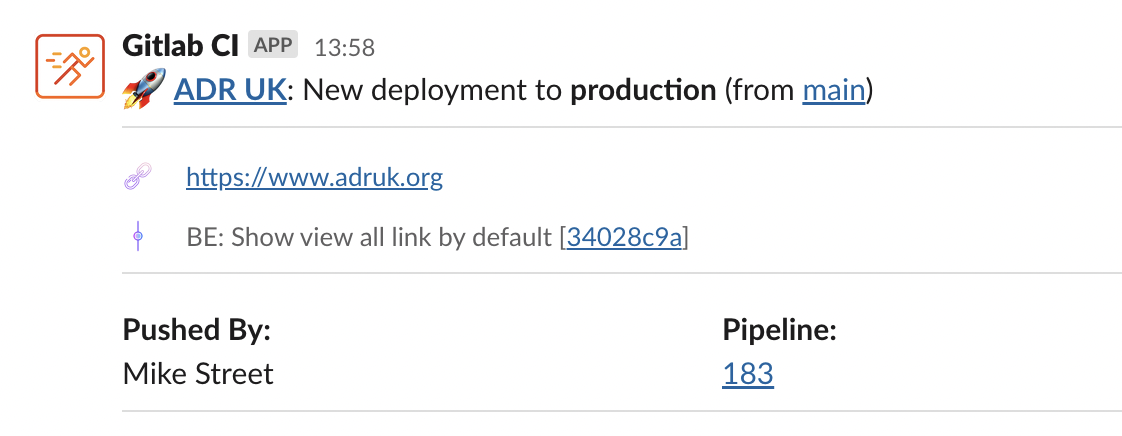Click the divider line above Pushed By
This screenshot has width=1122, height=436.
[622, 273]
